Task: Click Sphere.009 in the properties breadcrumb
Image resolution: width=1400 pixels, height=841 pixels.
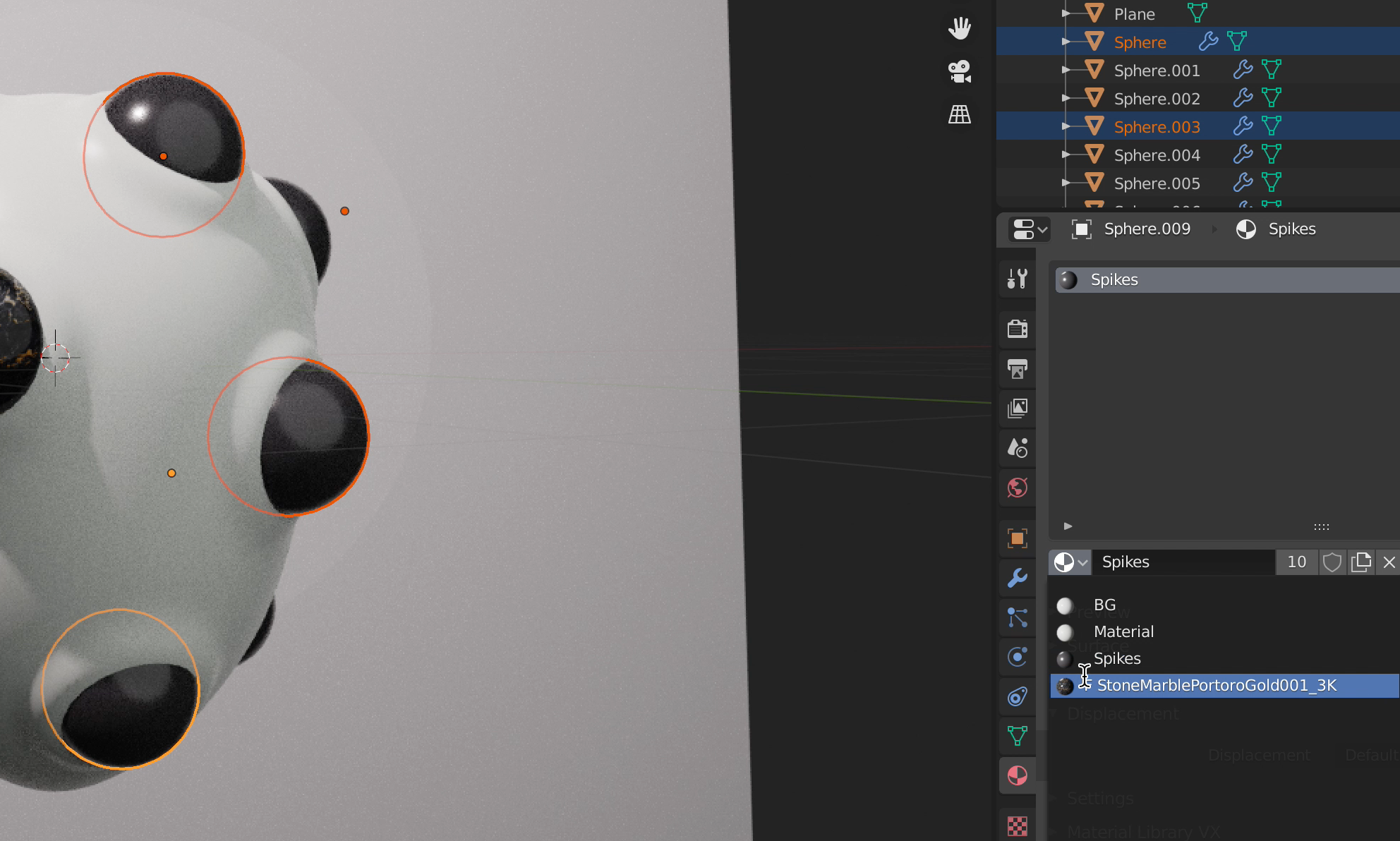Action: tap(1147, 229)
